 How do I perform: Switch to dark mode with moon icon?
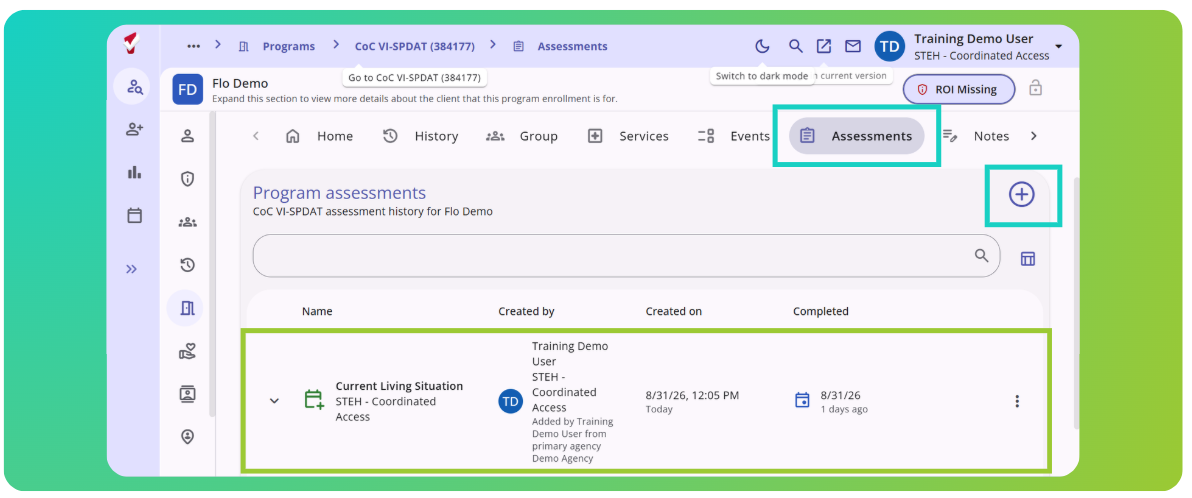762,46
